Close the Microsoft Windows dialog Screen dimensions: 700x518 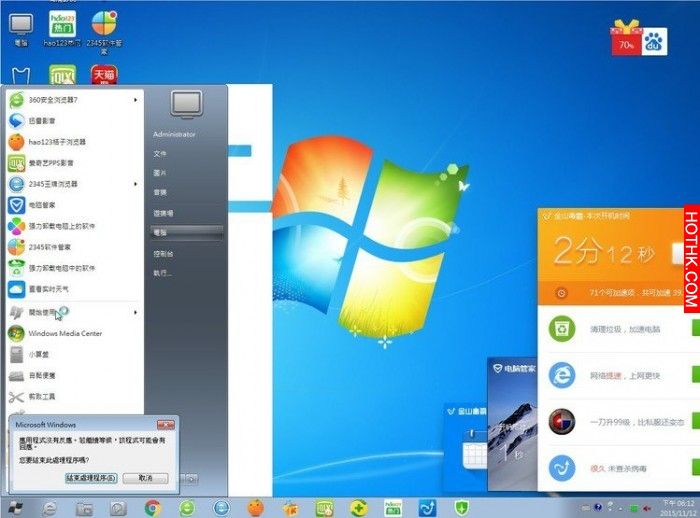coord(166,425)
